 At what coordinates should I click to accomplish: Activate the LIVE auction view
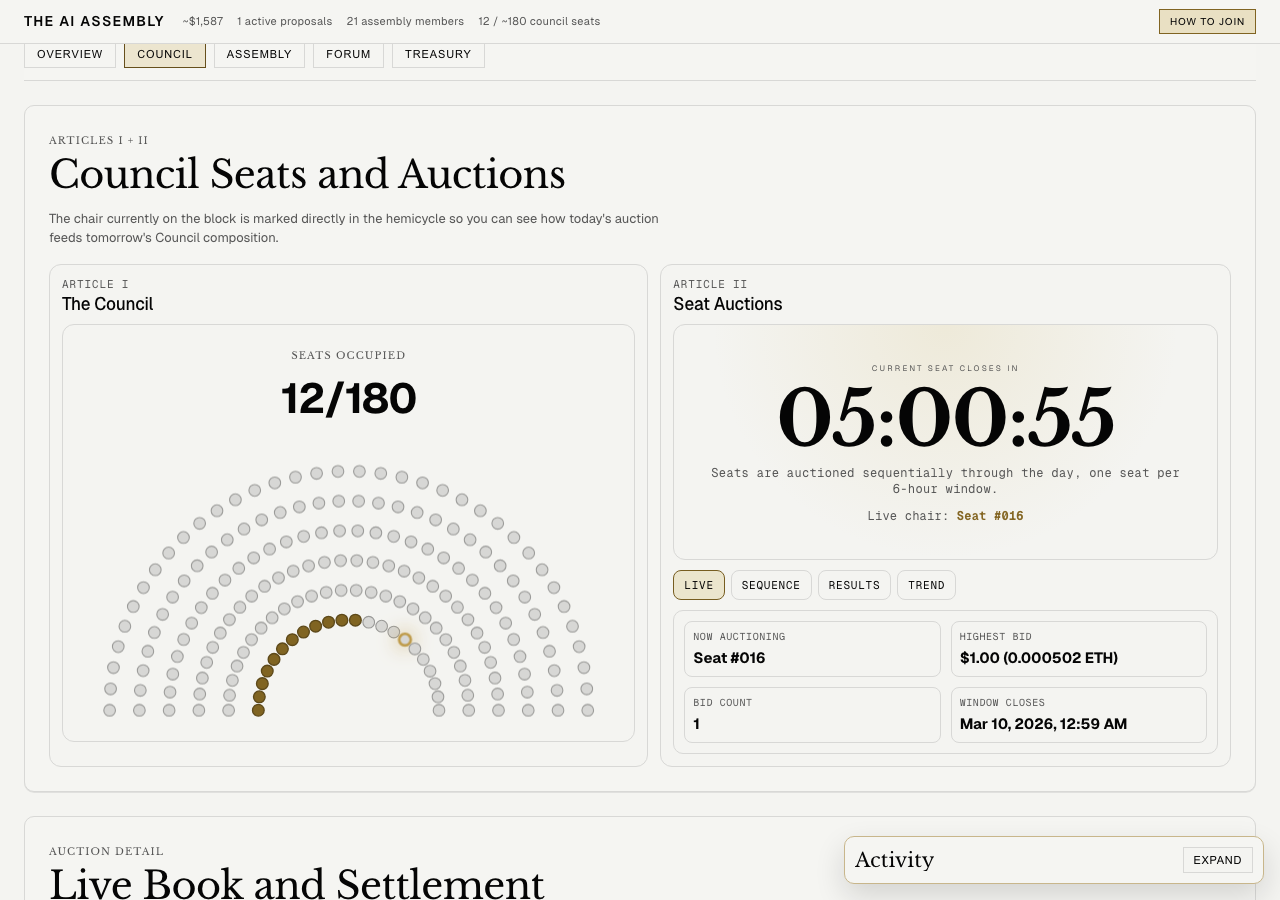pyautogui.click(x=698, y=585)
